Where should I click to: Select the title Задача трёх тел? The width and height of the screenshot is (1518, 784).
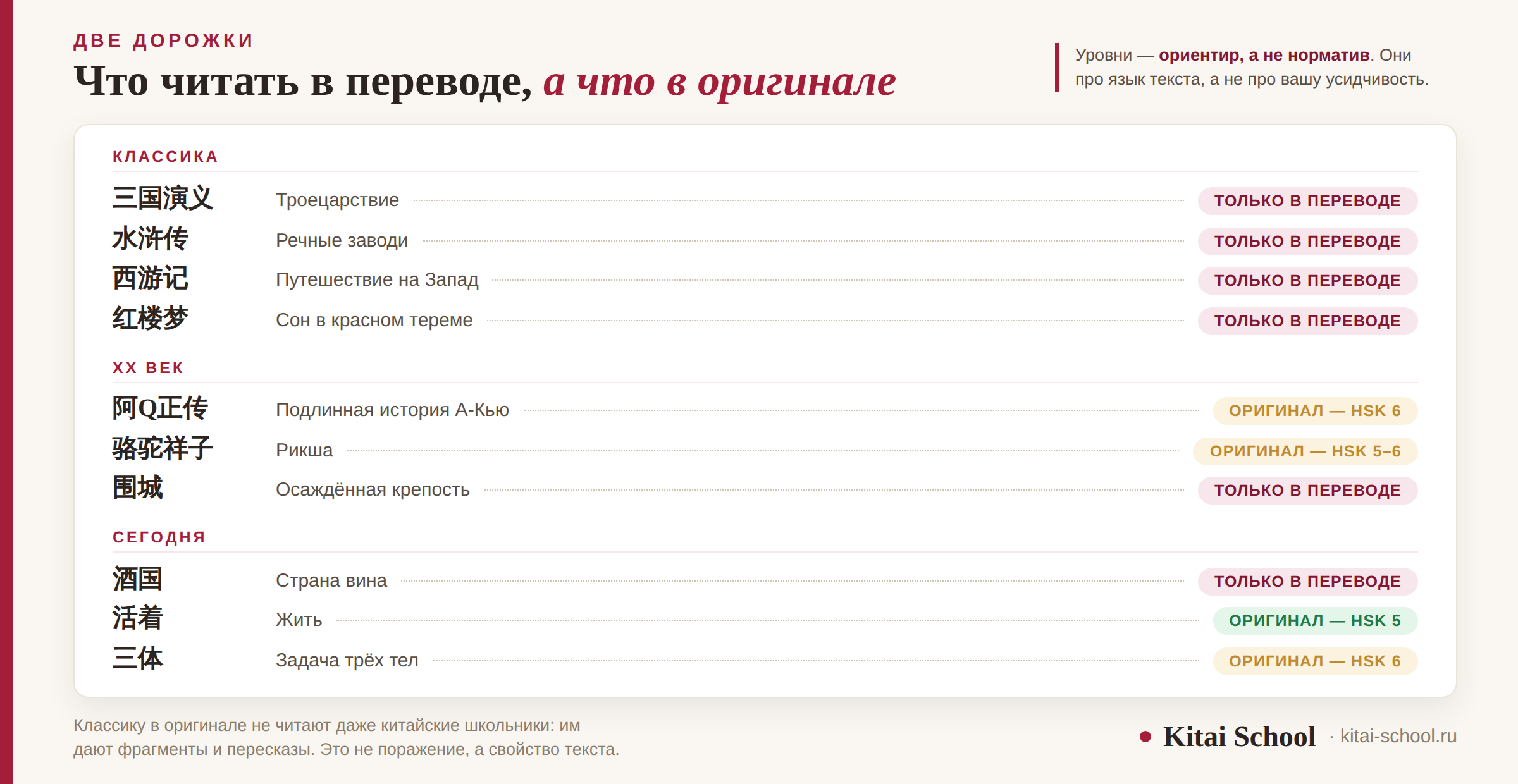(347, 660)
